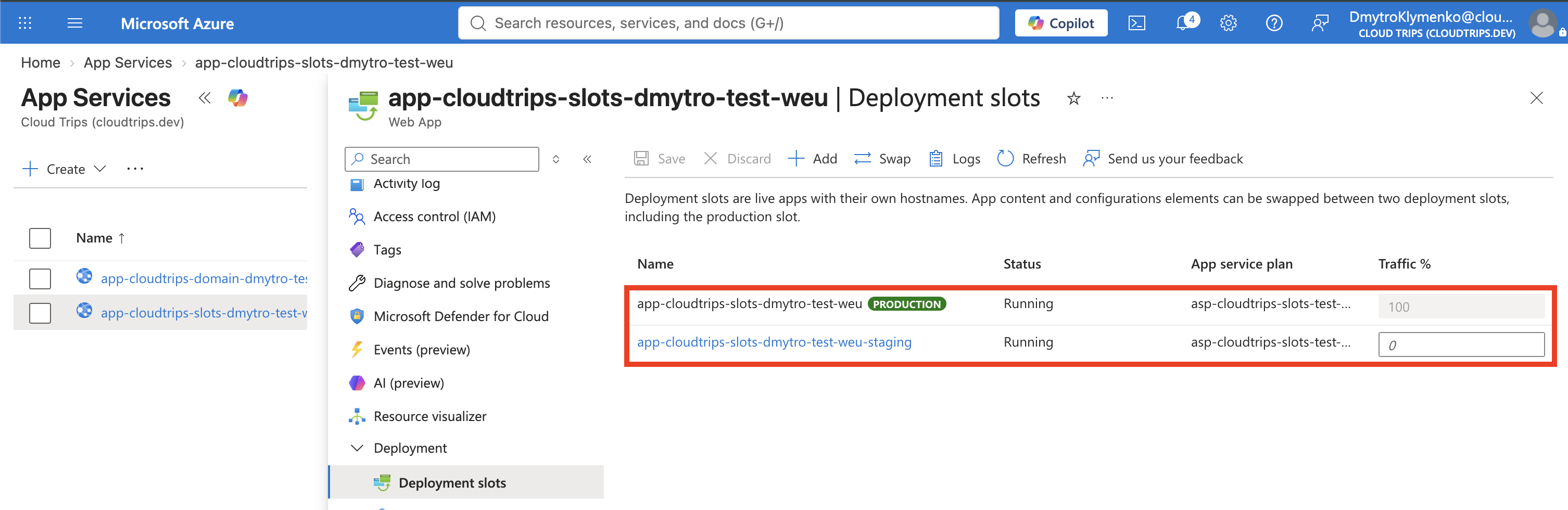Refresh the deployment slots list
Viewport: 1568px width, 510px height.
tap(1032, 159)
